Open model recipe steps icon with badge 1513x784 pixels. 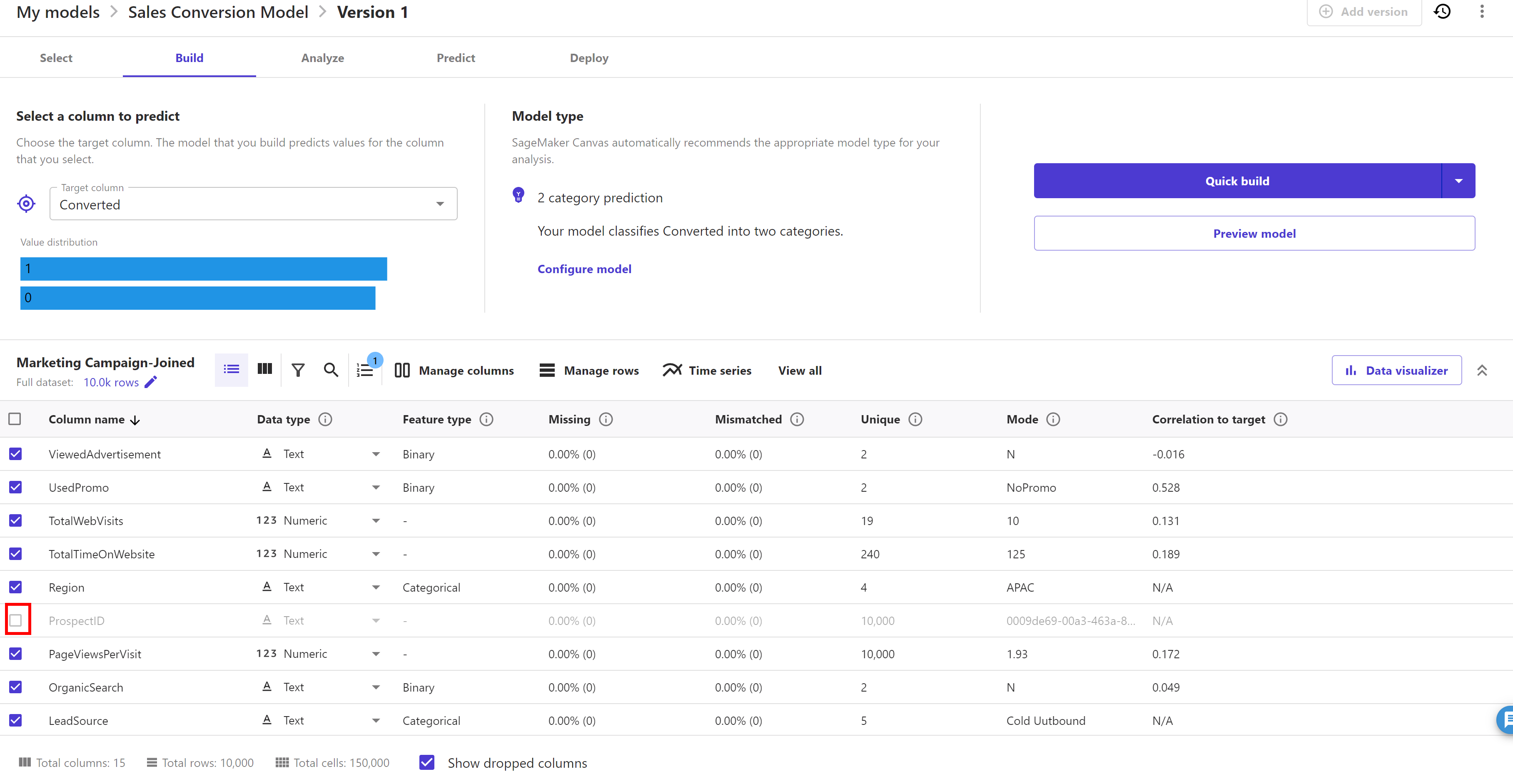coord(365,370)
